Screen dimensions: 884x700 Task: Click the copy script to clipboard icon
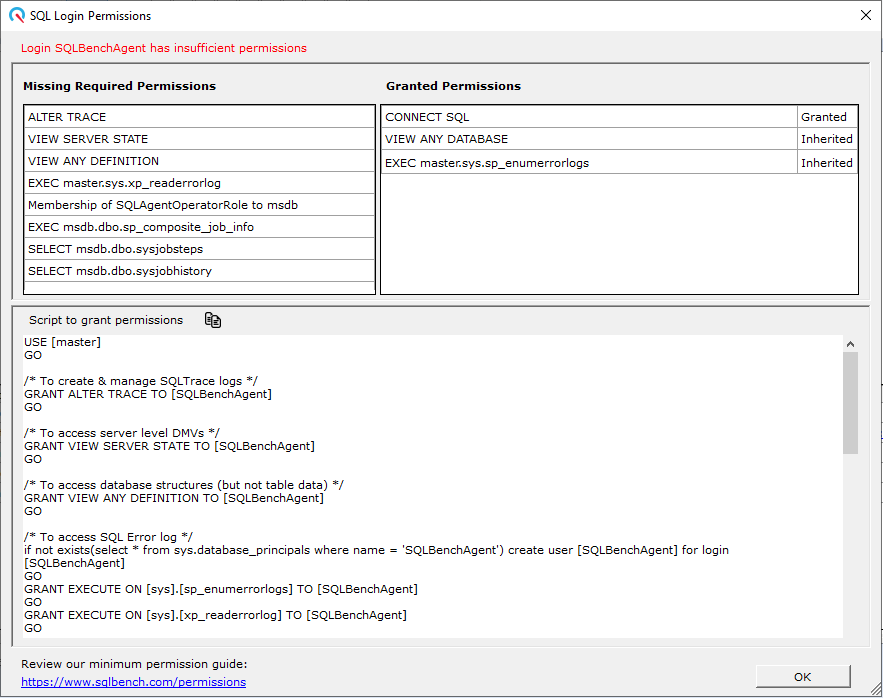(211, 319)
